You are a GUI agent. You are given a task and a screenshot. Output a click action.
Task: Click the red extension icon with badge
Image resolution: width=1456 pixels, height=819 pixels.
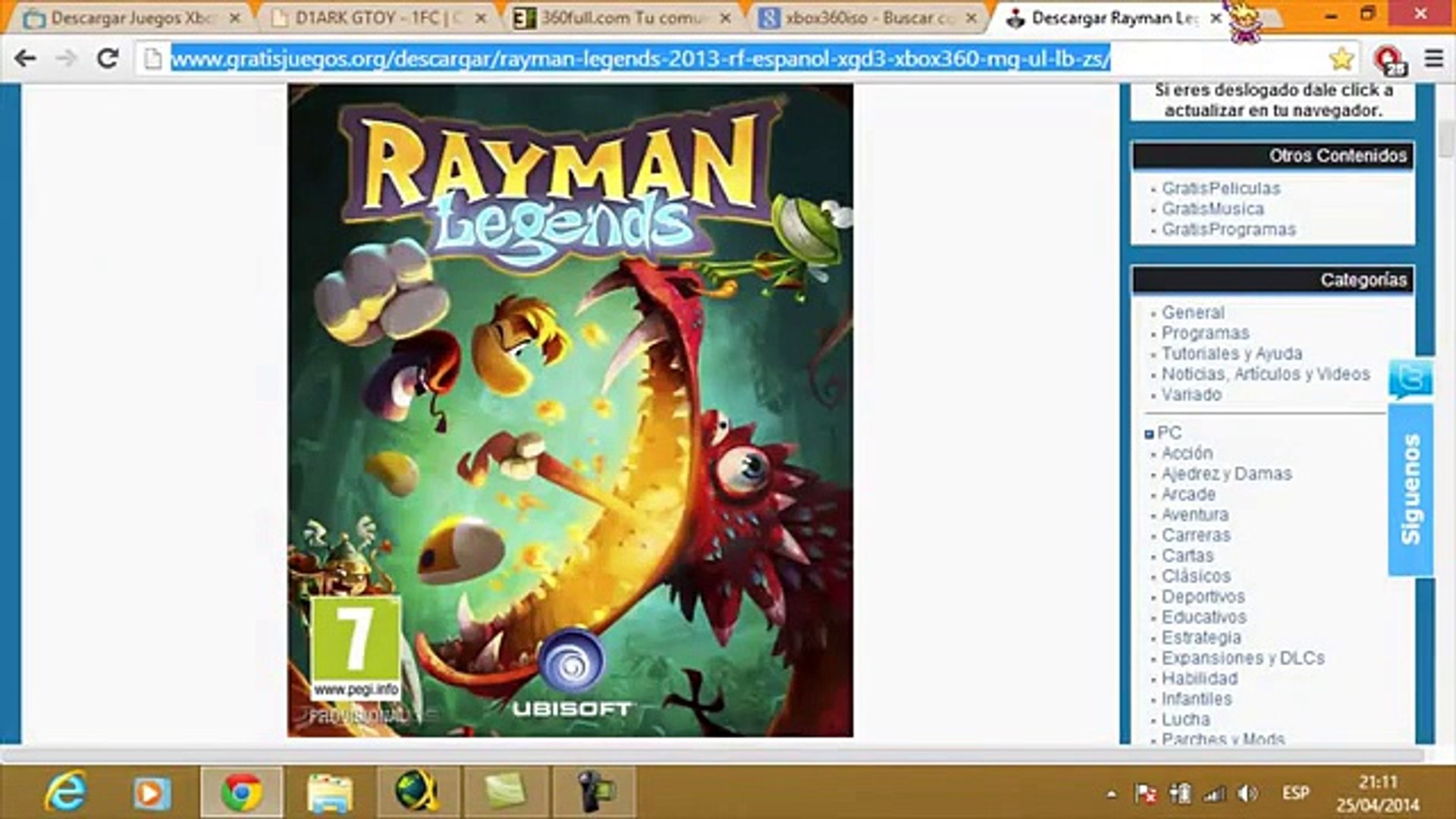pyautogui.click(x=1388, y=59)
